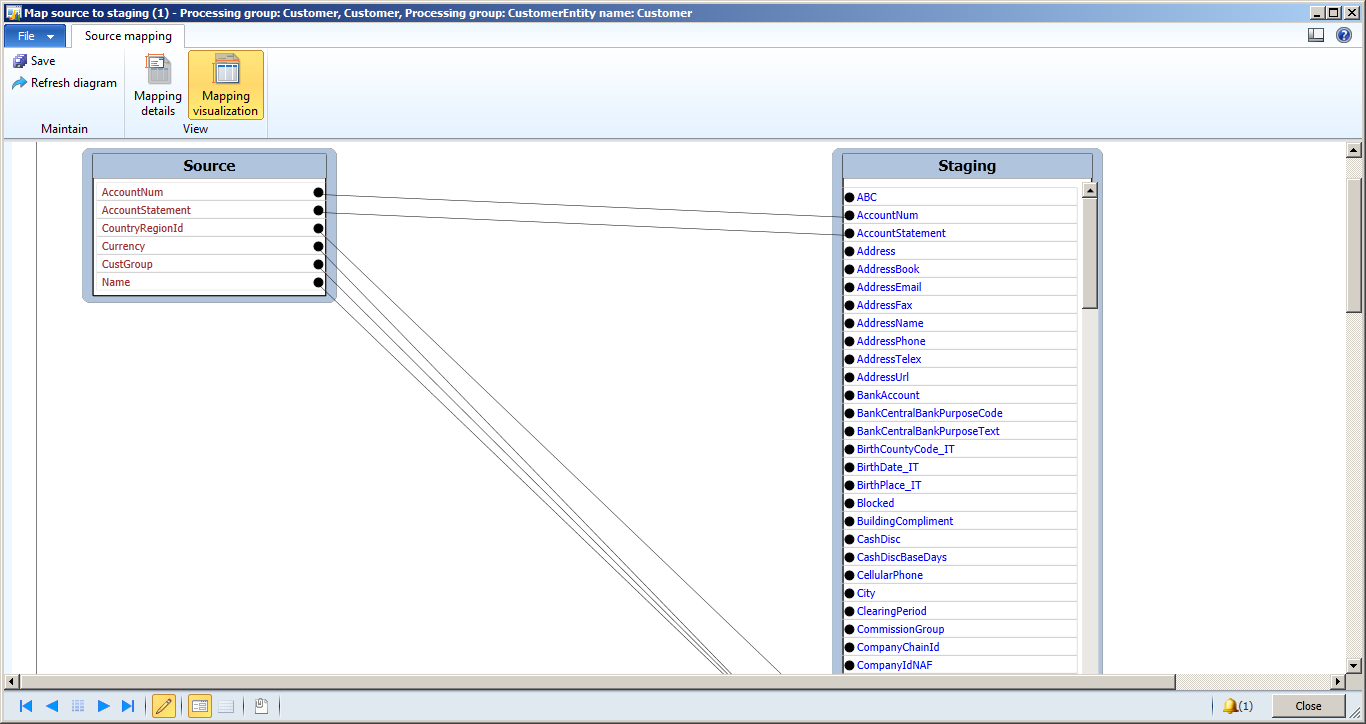Select the AccountStatement link in Staging

point(899,232)
